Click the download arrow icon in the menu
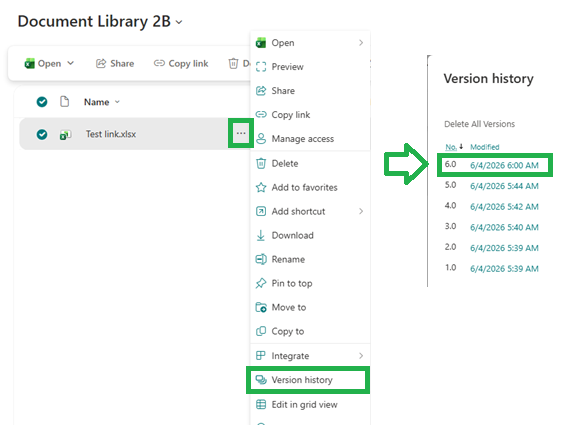Image resolution: width=567 pixels, height=425 pixels. [261, 235]
